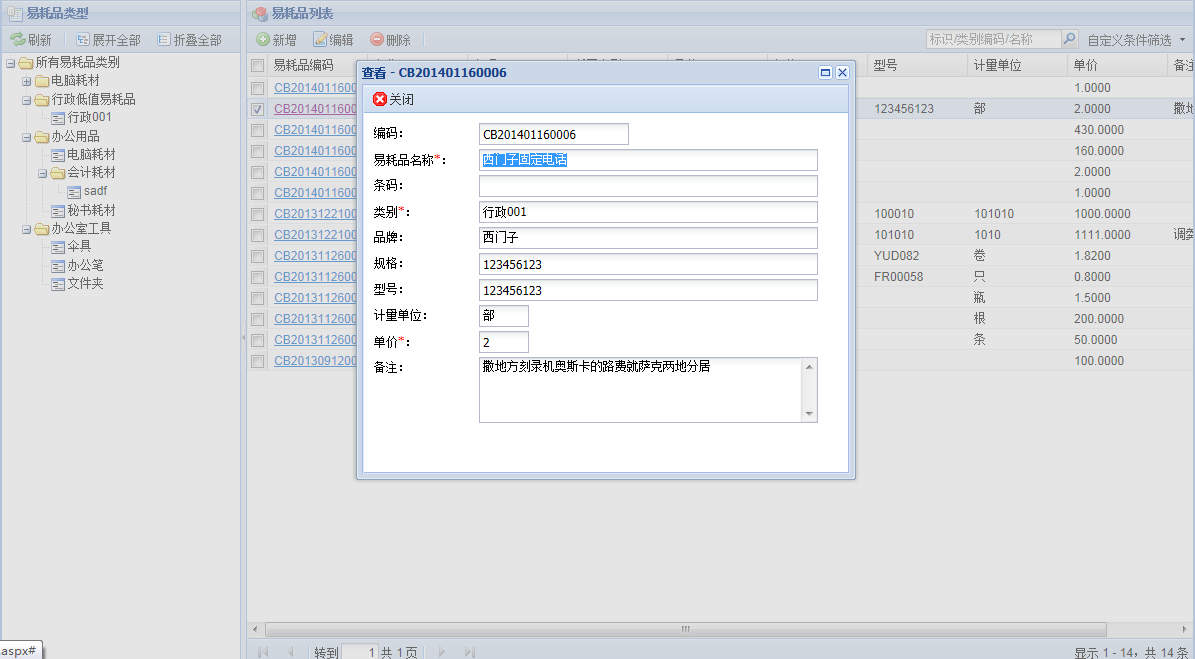Maximize the 查看 dialog window
Image resolution: width=1195 pixels, height=659 pixels.
[x=825, y=73]
